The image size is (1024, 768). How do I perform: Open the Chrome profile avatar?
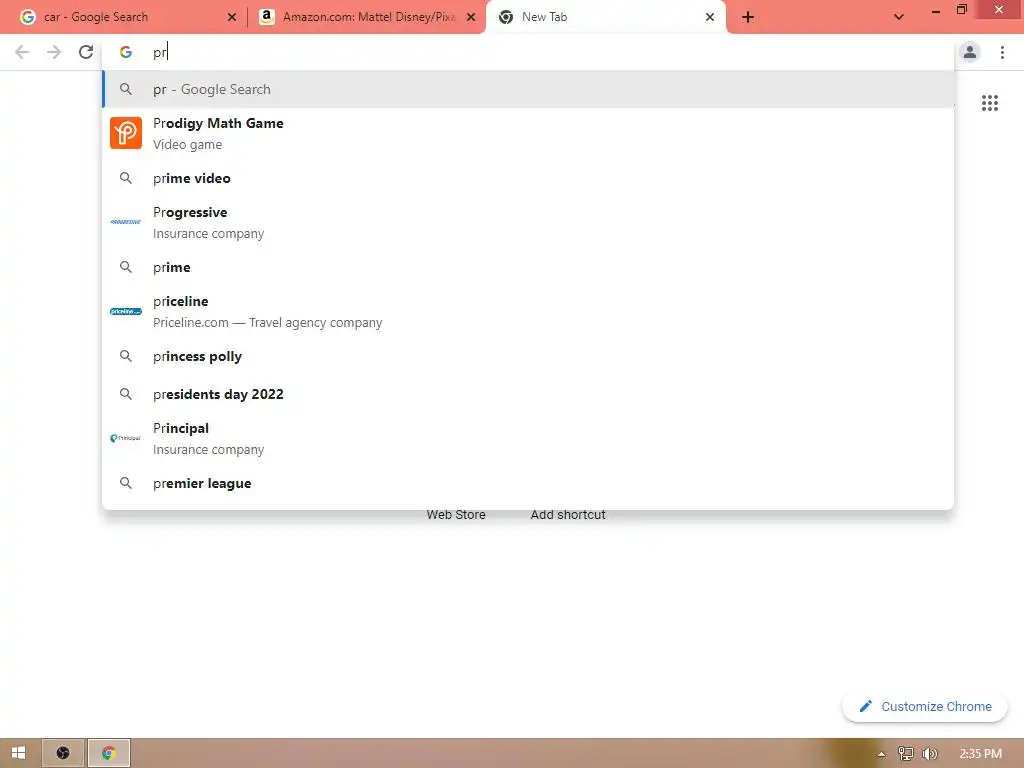(970, 52)
